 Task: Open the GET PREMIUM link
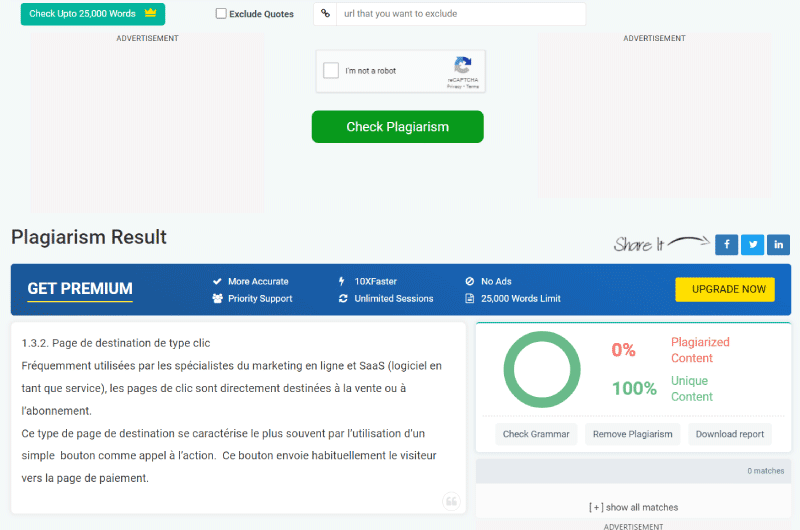point(80,289)
